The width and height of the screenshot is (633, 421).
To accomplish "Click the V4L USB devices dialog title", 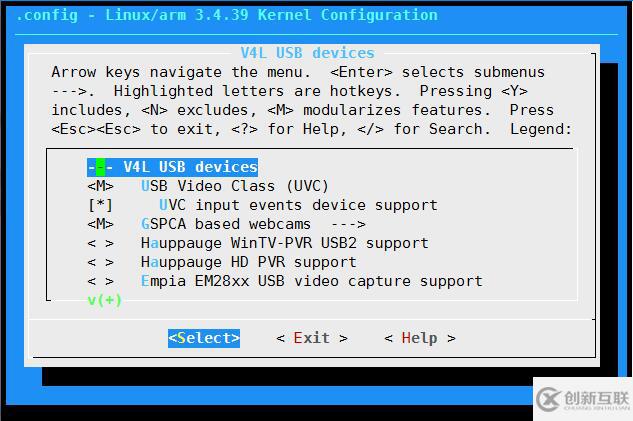I will click(308, 53).
